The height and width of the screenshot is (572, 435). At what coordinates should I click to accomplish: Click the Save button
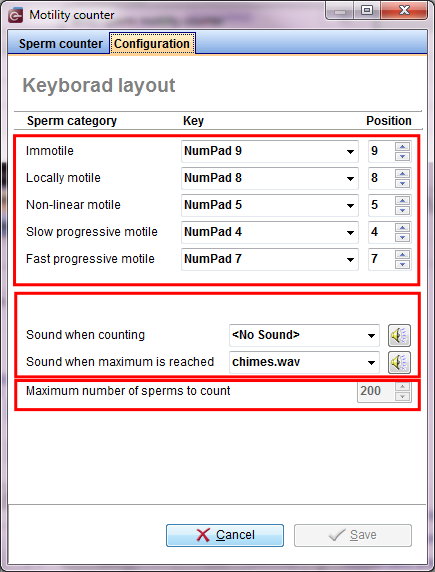pos(353,535)
